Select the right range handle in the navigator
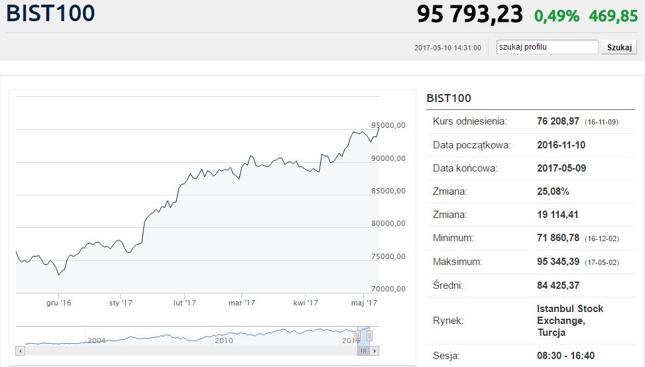 pyautogui.click(x=369, y=336)
